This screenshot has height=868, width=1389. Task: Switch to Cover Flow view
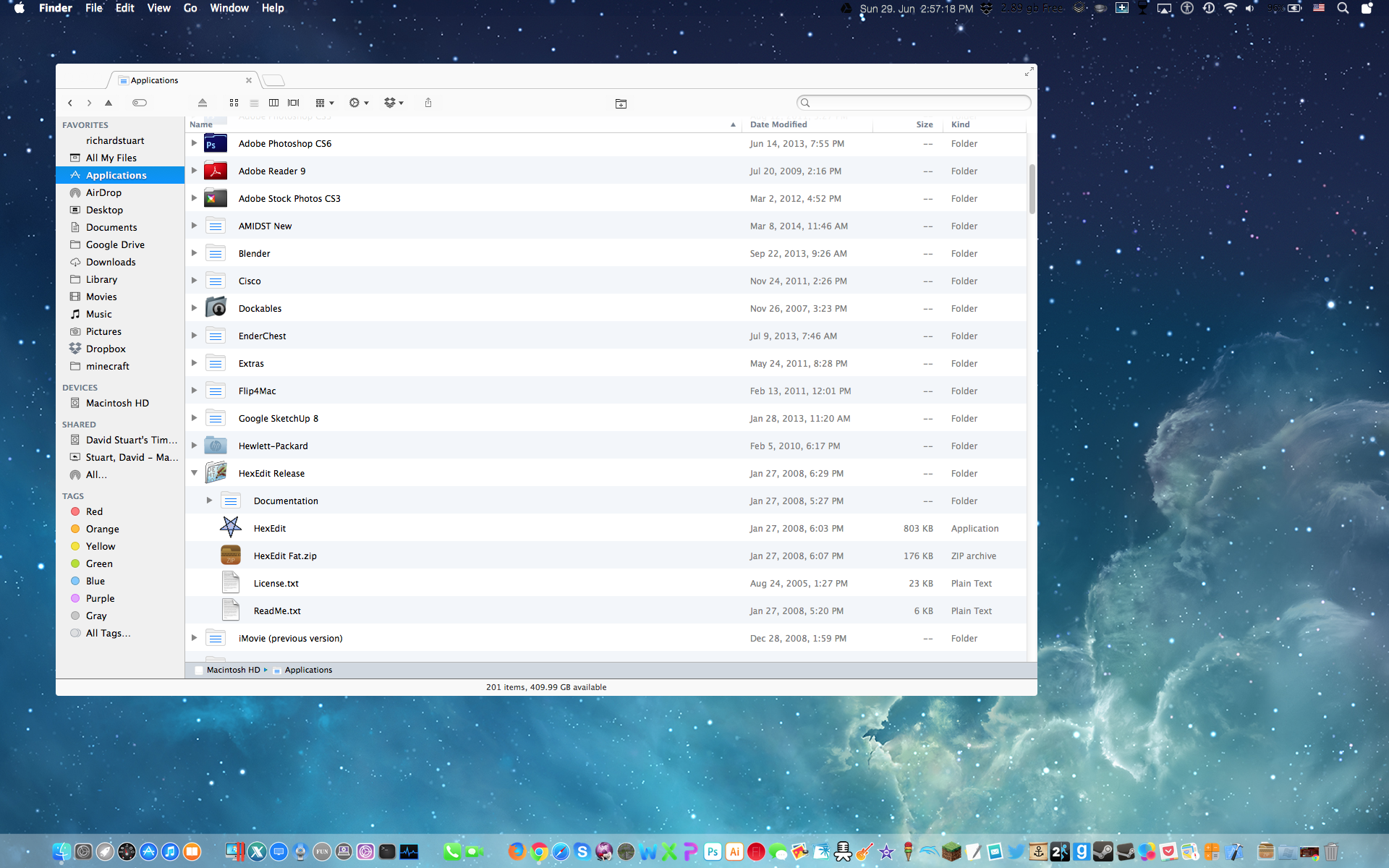[294, 103]
